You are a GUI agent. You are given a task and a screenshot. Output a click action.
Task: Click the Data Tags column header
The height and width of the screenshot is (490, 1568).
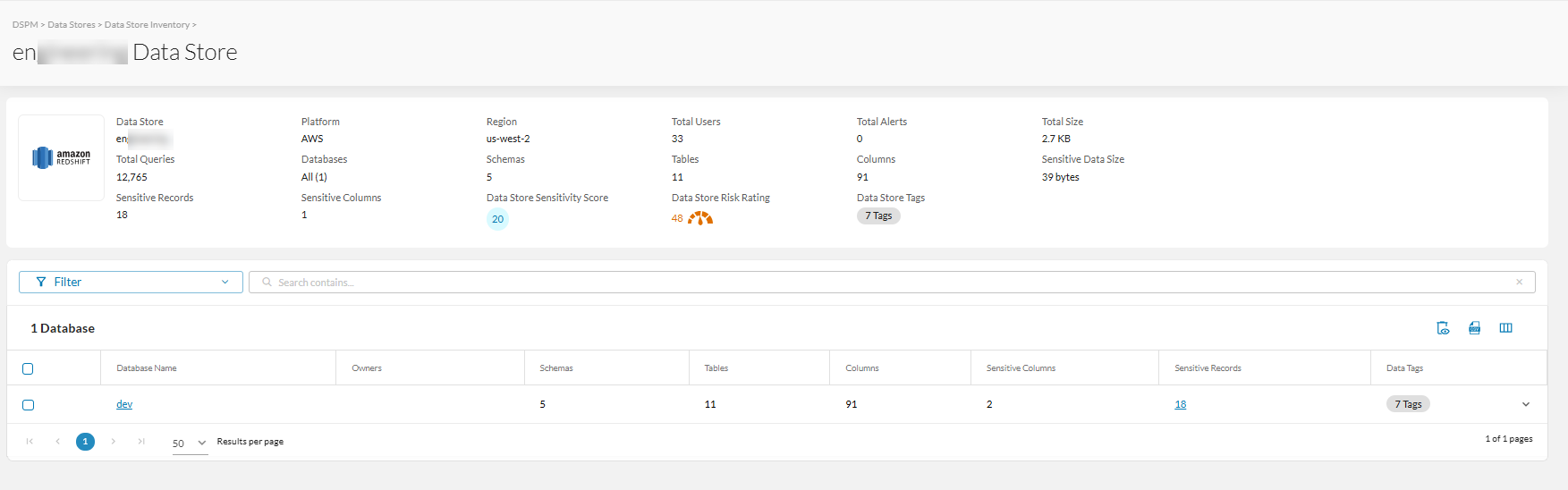click(x=1404, y=368)
